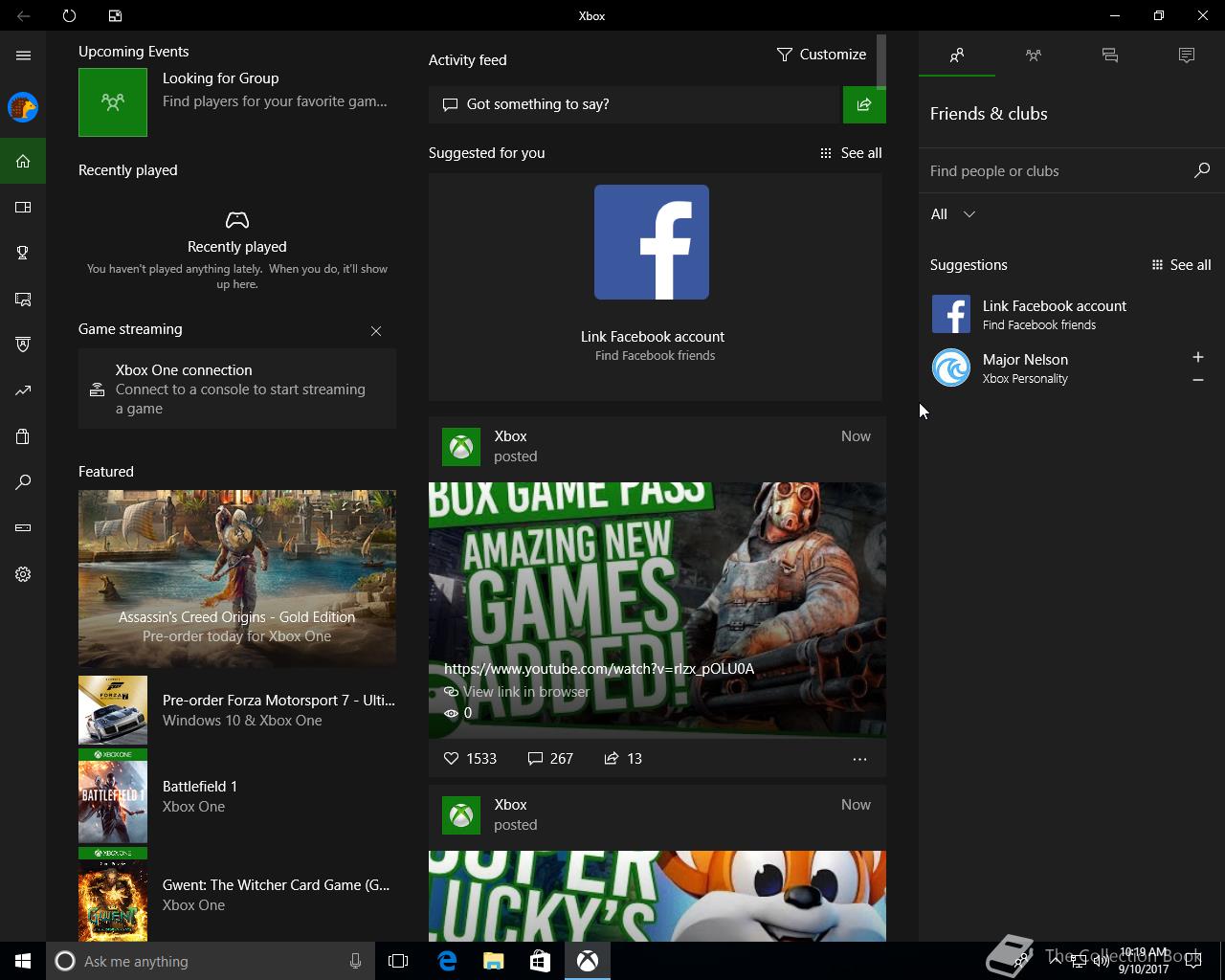The width and height of the screenshot is (1225, 980).
Task: Like the Game Pass post
Action: [x=470, y=758]
